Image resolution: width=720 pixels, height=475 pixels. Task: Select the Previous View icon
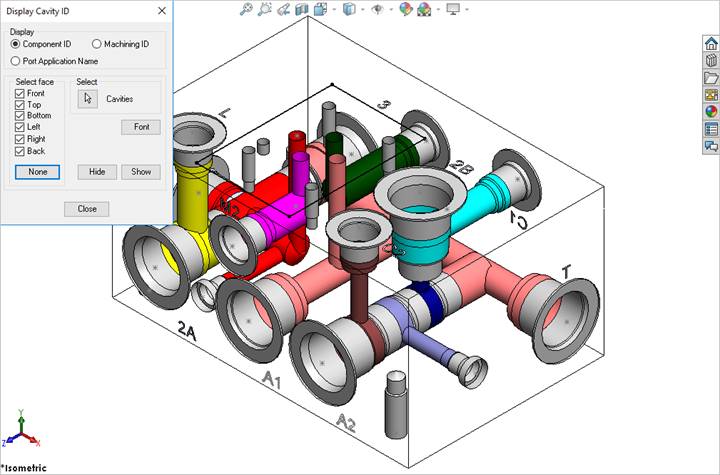(284, 9)
